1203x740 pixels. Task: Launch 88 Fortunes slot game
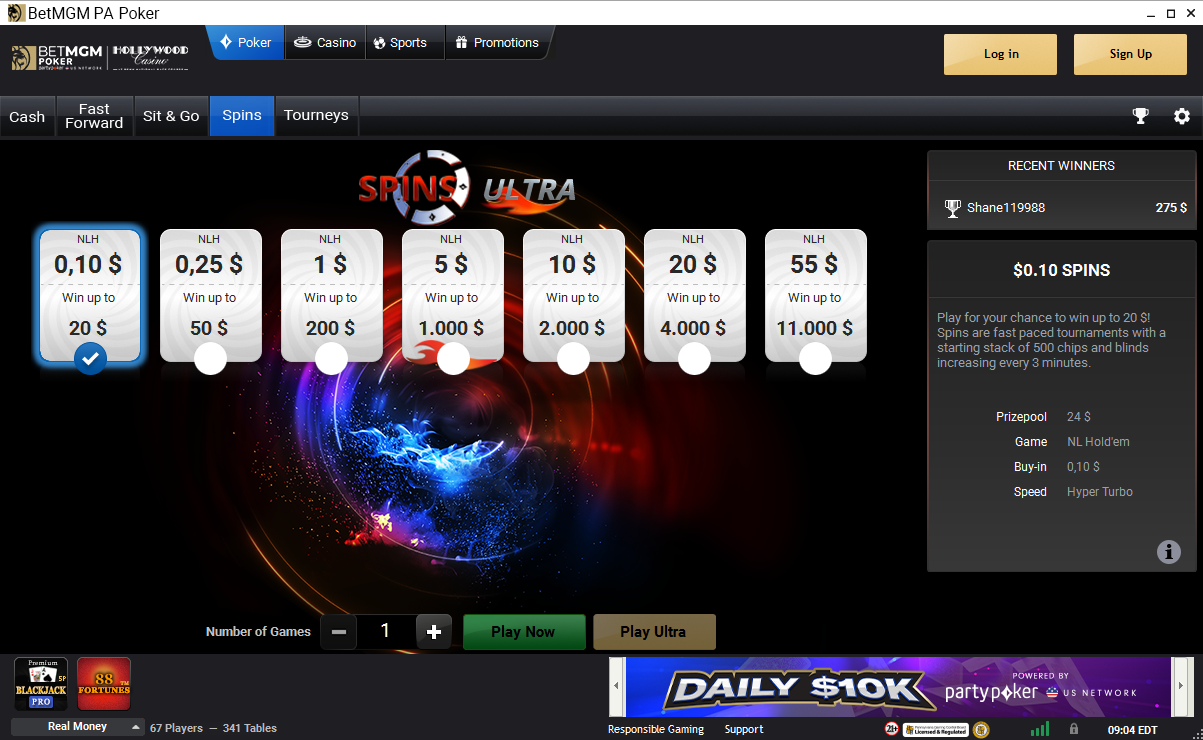click(x=104, y=684)
